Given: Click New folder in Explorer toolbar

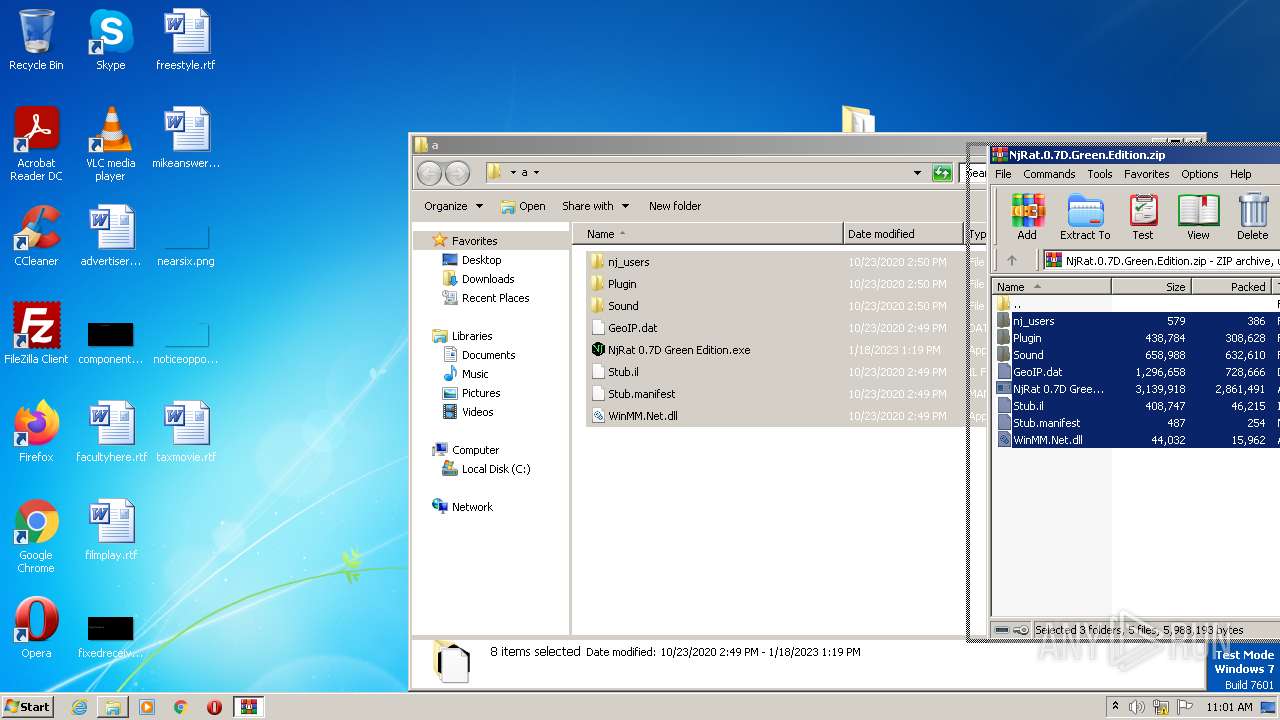Looking at the screenshot, I should pyautogui.click(x=675, y=206).
